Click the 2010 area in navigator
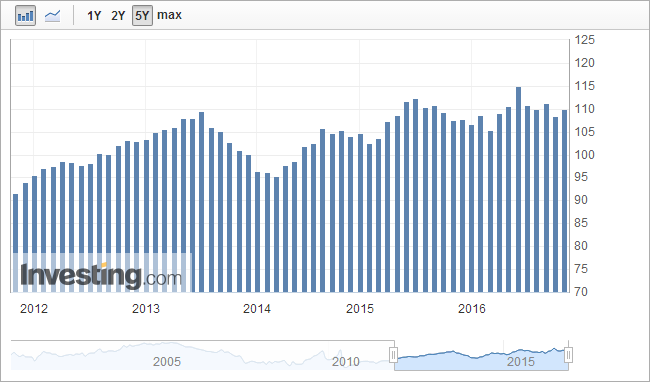Image resolution: width=650 pixels, height=382 pixels. tap(346, 362)
